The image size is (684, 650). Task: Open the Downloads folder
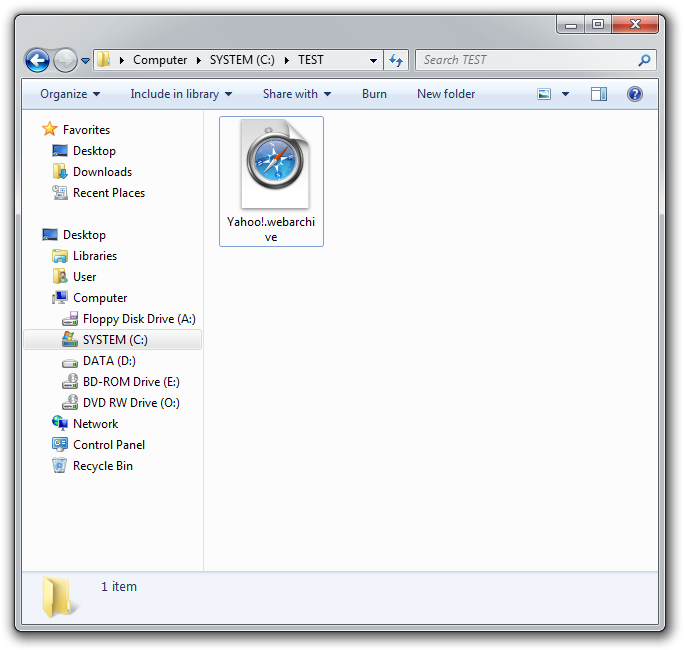coord(103,171)
